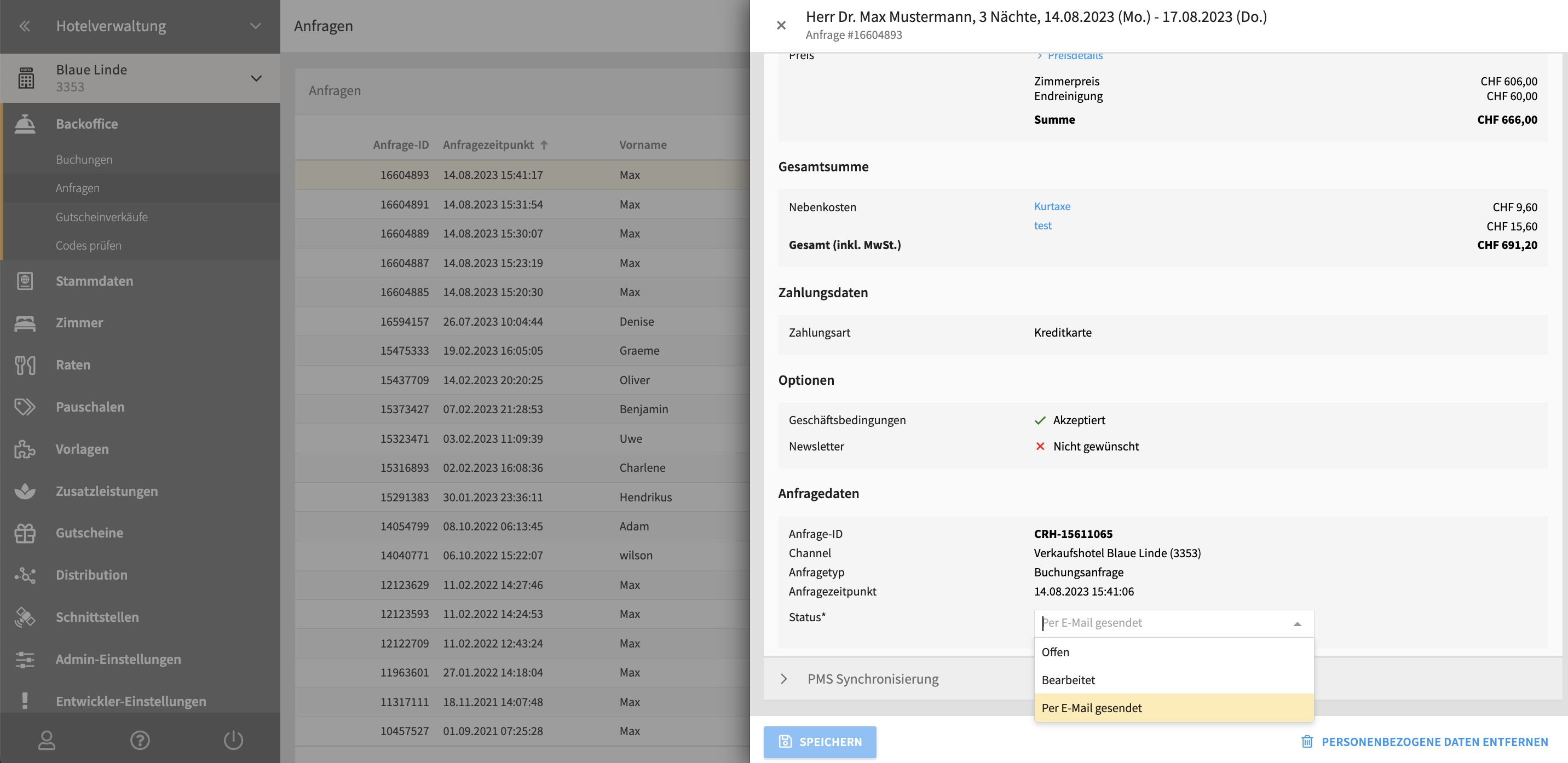Open the Kurtaxe link
Image resolution: width=1568 pixels, height=763 pixels.
coord(1051,206)
